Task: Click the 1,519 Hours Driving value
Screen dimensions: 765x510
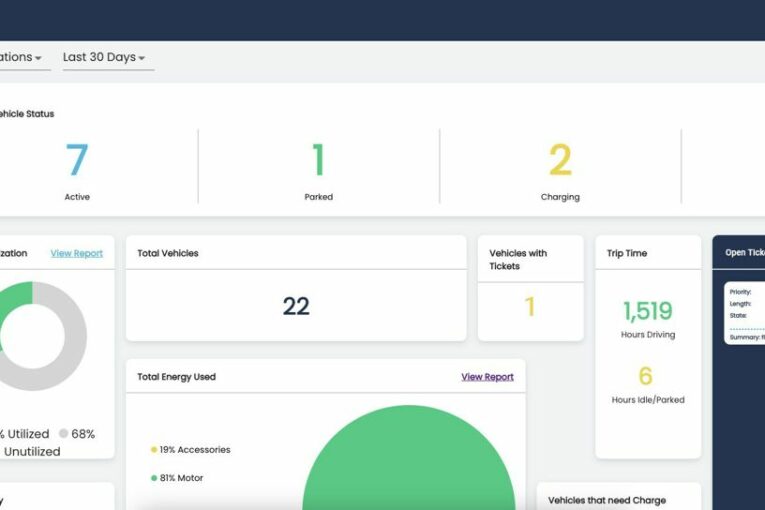Action: 648,311
